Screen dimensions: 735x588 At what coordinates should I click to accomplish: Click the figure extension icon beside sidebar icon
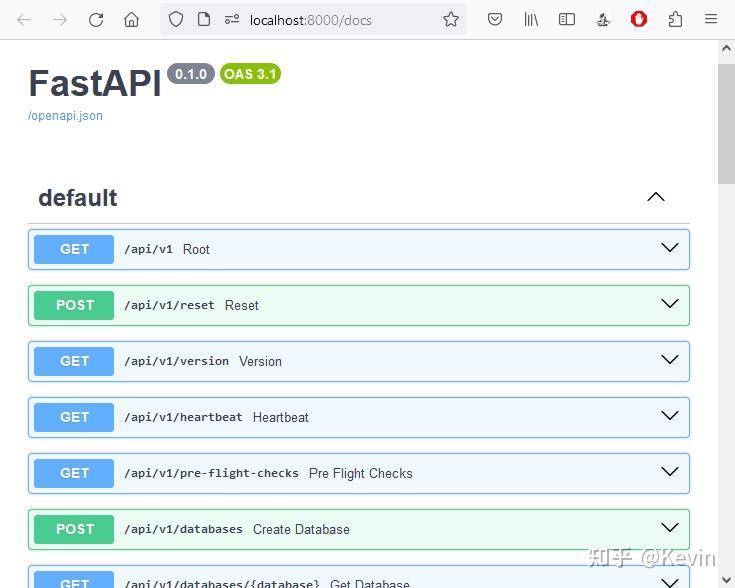[x=603, y=19]
